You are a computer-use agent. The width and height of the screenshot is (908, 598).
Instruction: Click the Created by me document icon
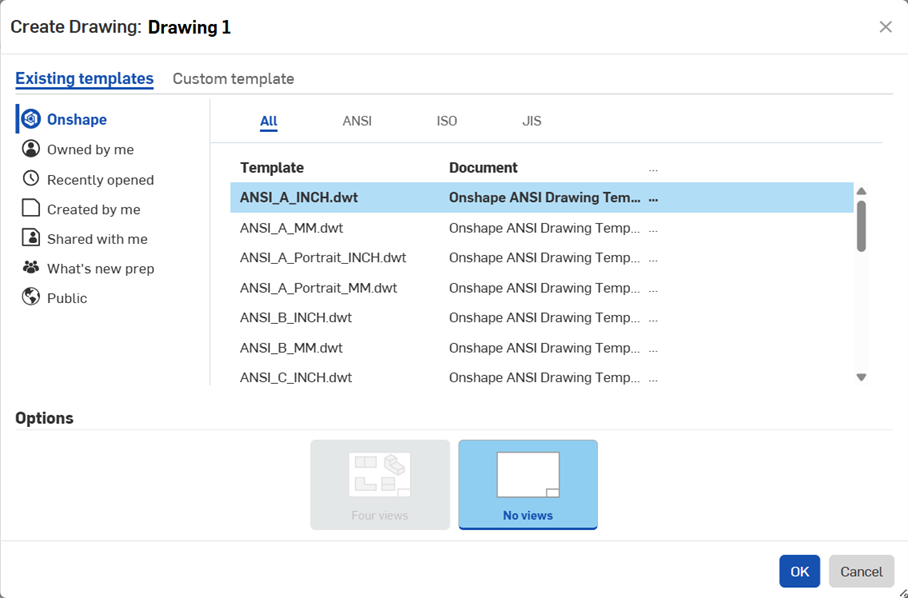coord(31,209)
